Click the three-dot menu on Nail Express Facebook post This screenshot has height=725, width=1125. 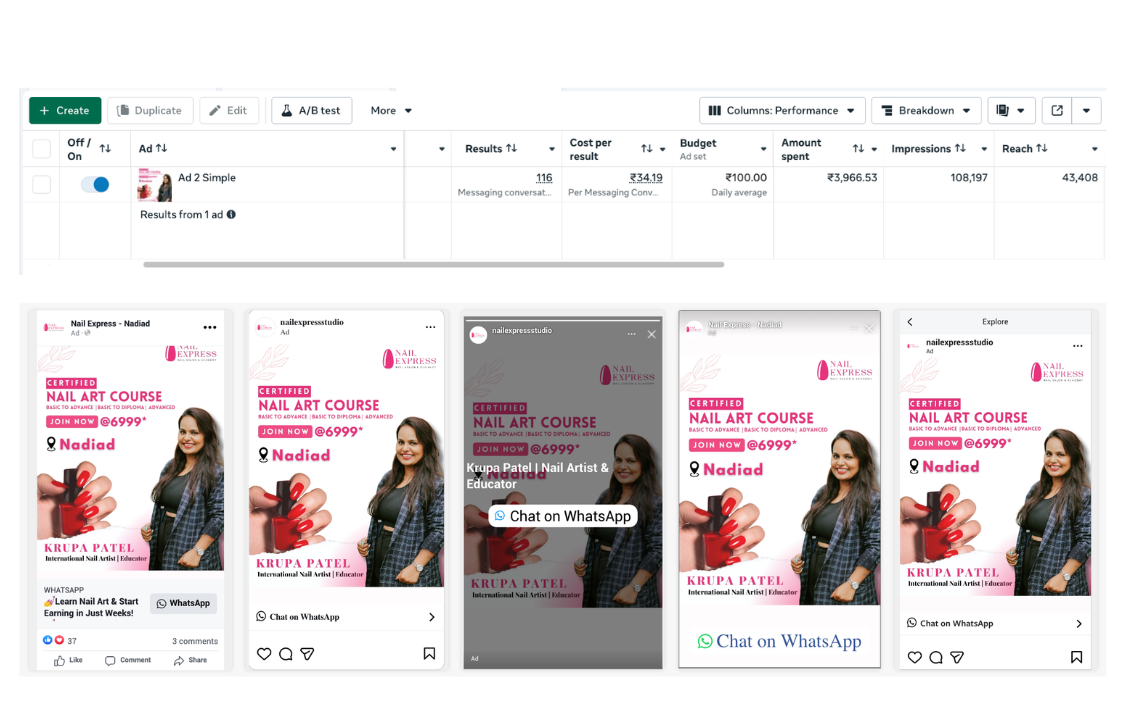(209, 327)
